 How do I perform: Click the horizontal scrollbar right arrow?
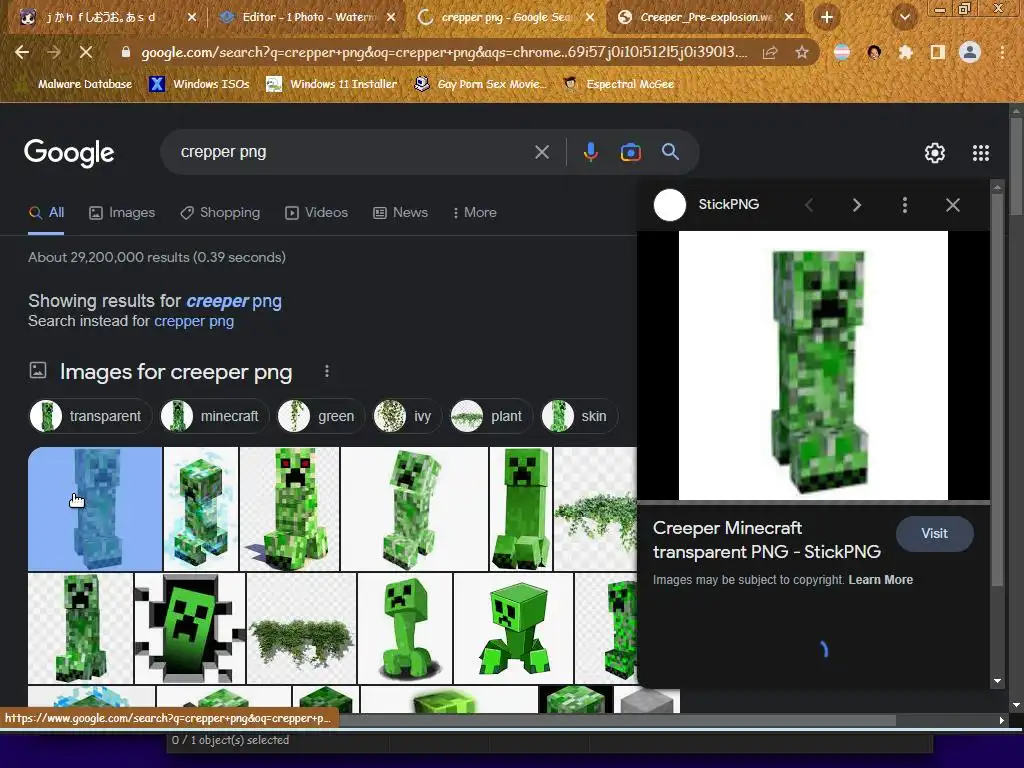tap(1001, 720)
